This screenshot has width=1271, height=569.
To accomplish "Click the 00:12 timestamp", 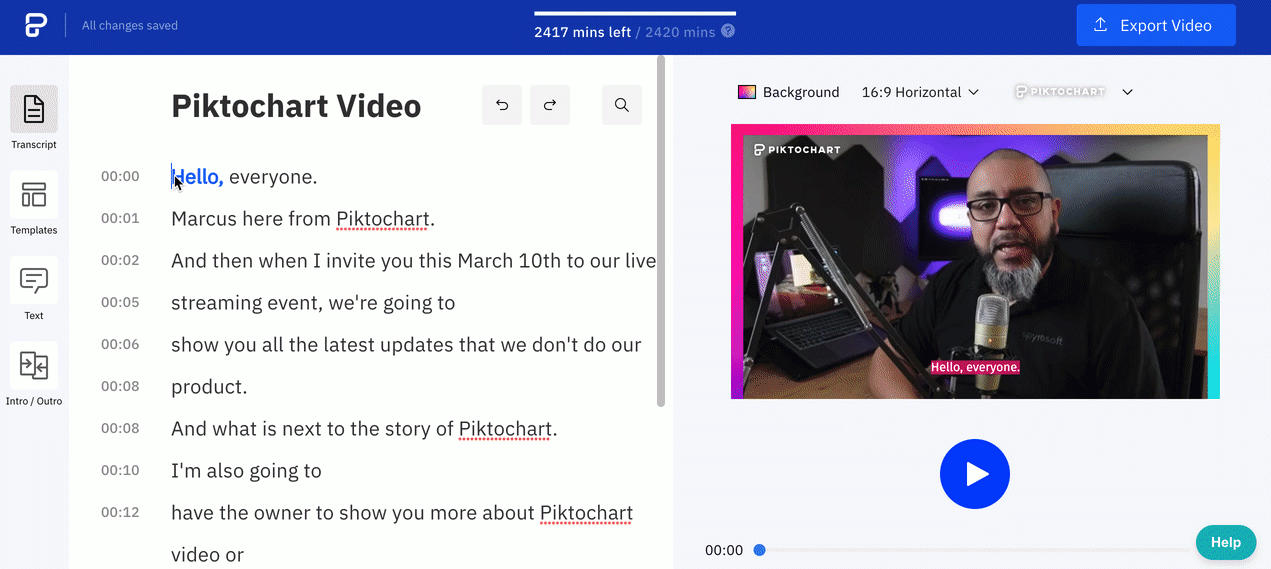I will 120,513.
